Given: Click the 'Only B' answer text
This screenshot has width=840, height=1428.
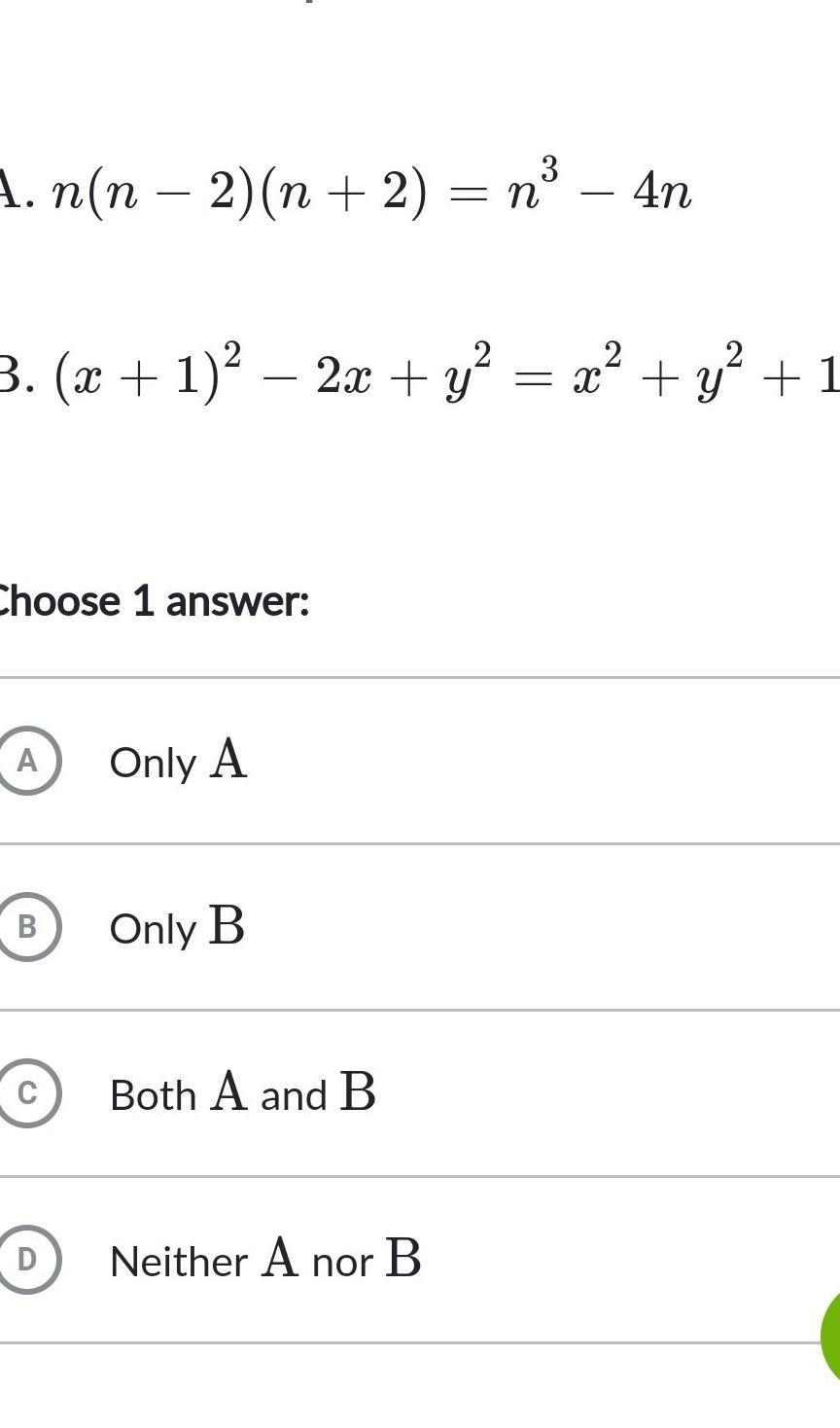Looking at the screenshot, I should click(177, 927).
